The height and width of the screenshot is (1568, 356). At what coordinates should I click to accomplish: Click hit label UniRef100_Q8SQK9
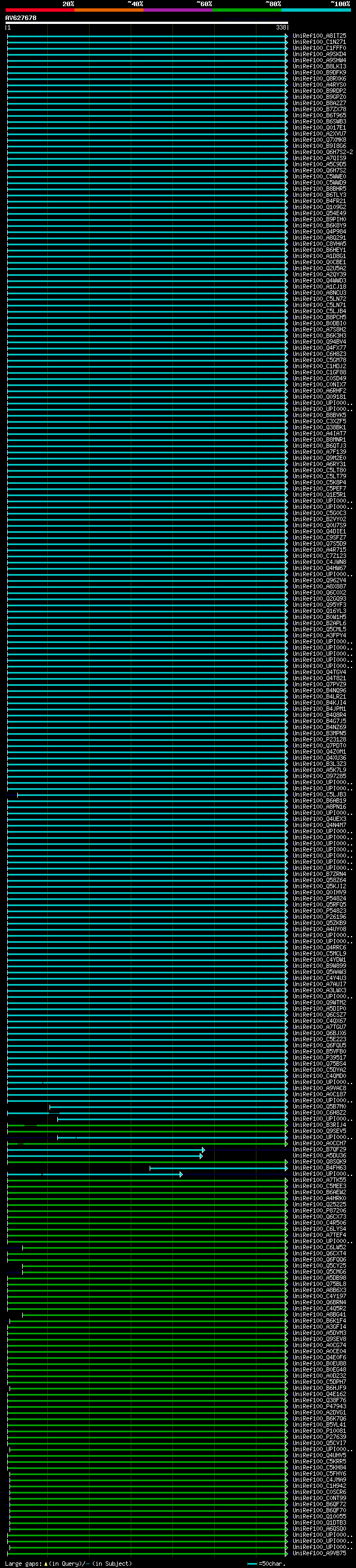tap(319, 1161)
